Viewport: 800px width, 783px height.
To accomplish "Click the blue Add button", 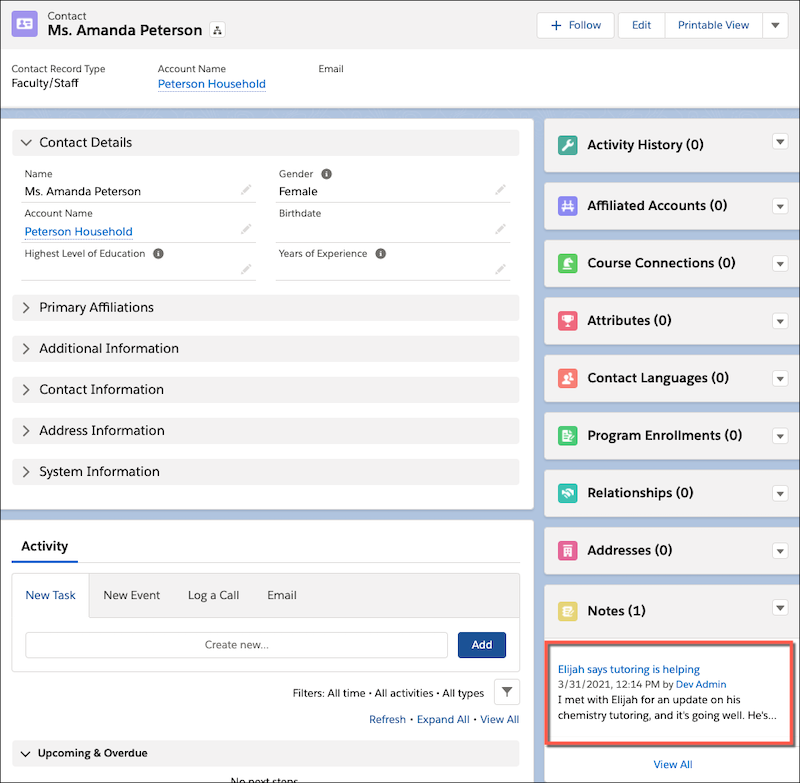I will [481, 645].
